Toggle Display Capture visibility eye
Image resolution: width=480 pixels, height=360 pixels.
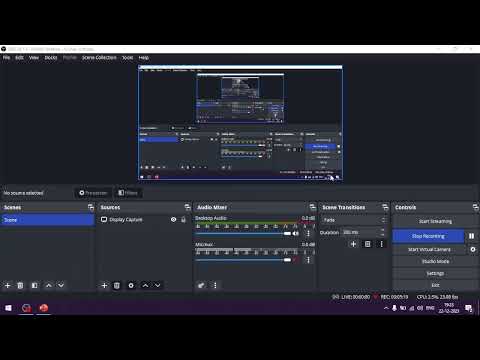pos(173,219)
